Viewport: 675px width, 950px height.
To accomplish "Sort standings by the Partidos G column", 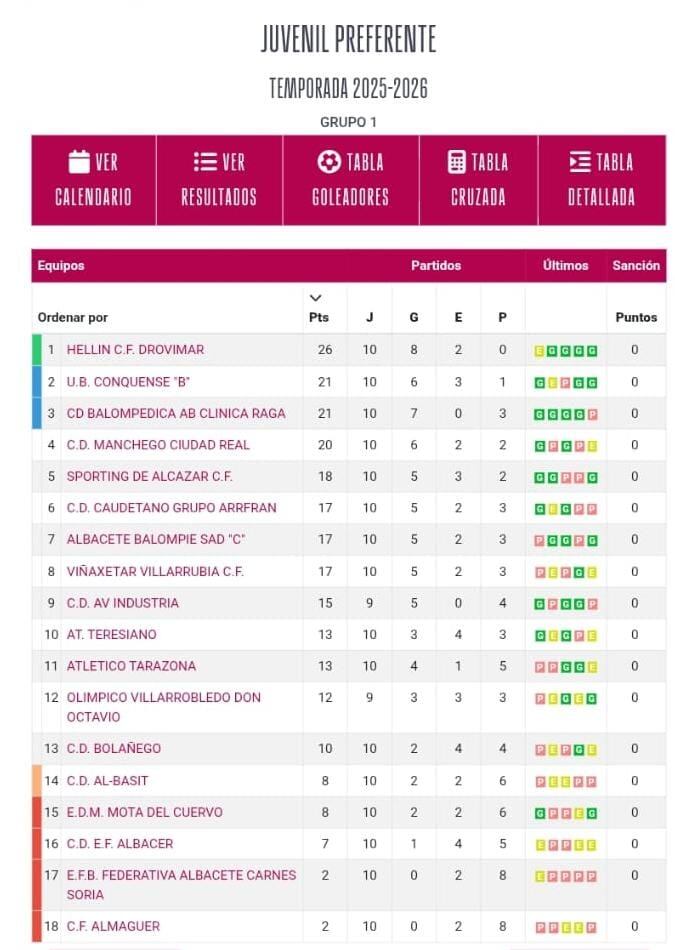I will [413, 316].
